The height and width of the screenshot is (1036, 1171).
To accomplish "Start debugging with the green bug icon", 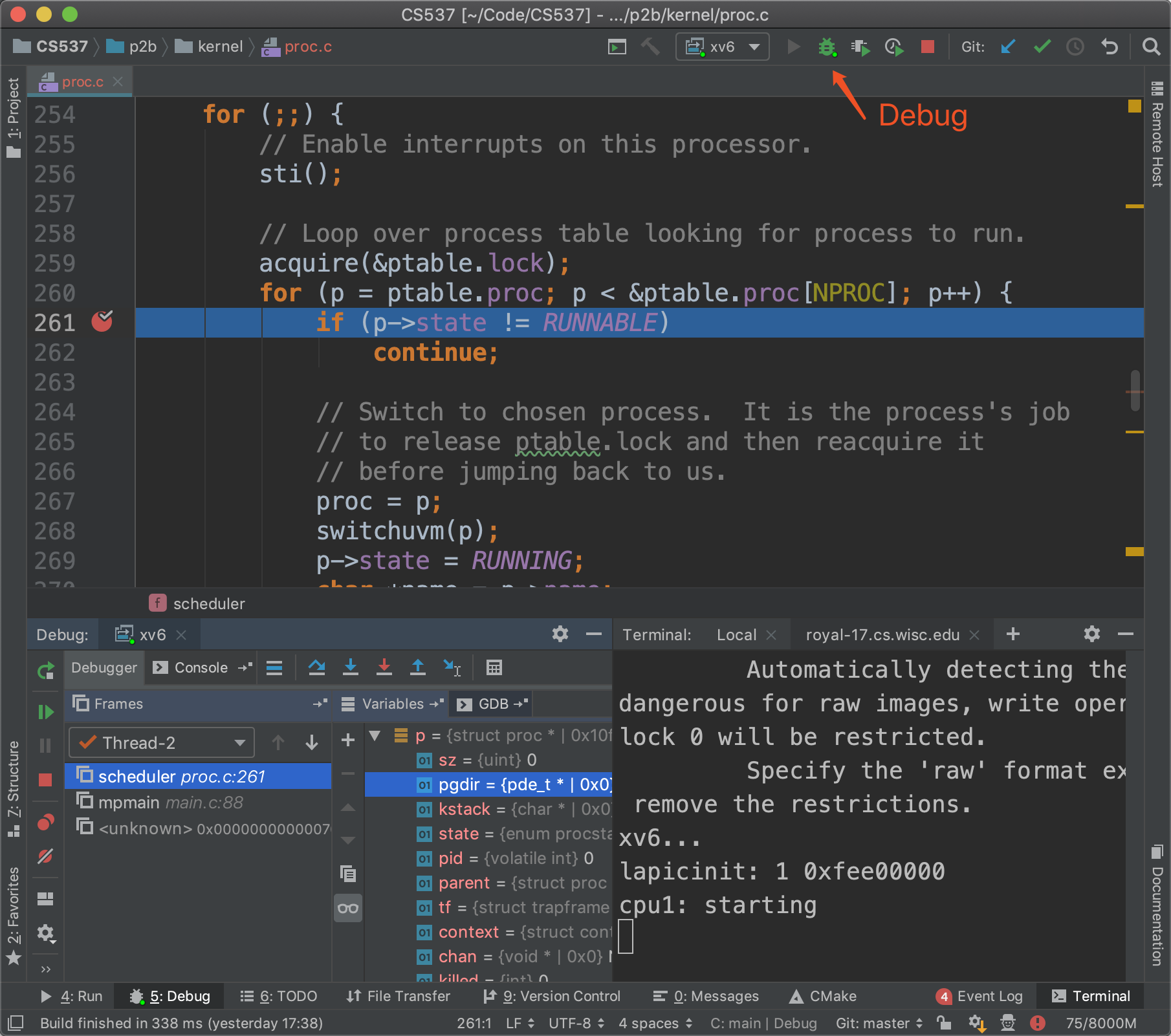I will coord(826,47).
